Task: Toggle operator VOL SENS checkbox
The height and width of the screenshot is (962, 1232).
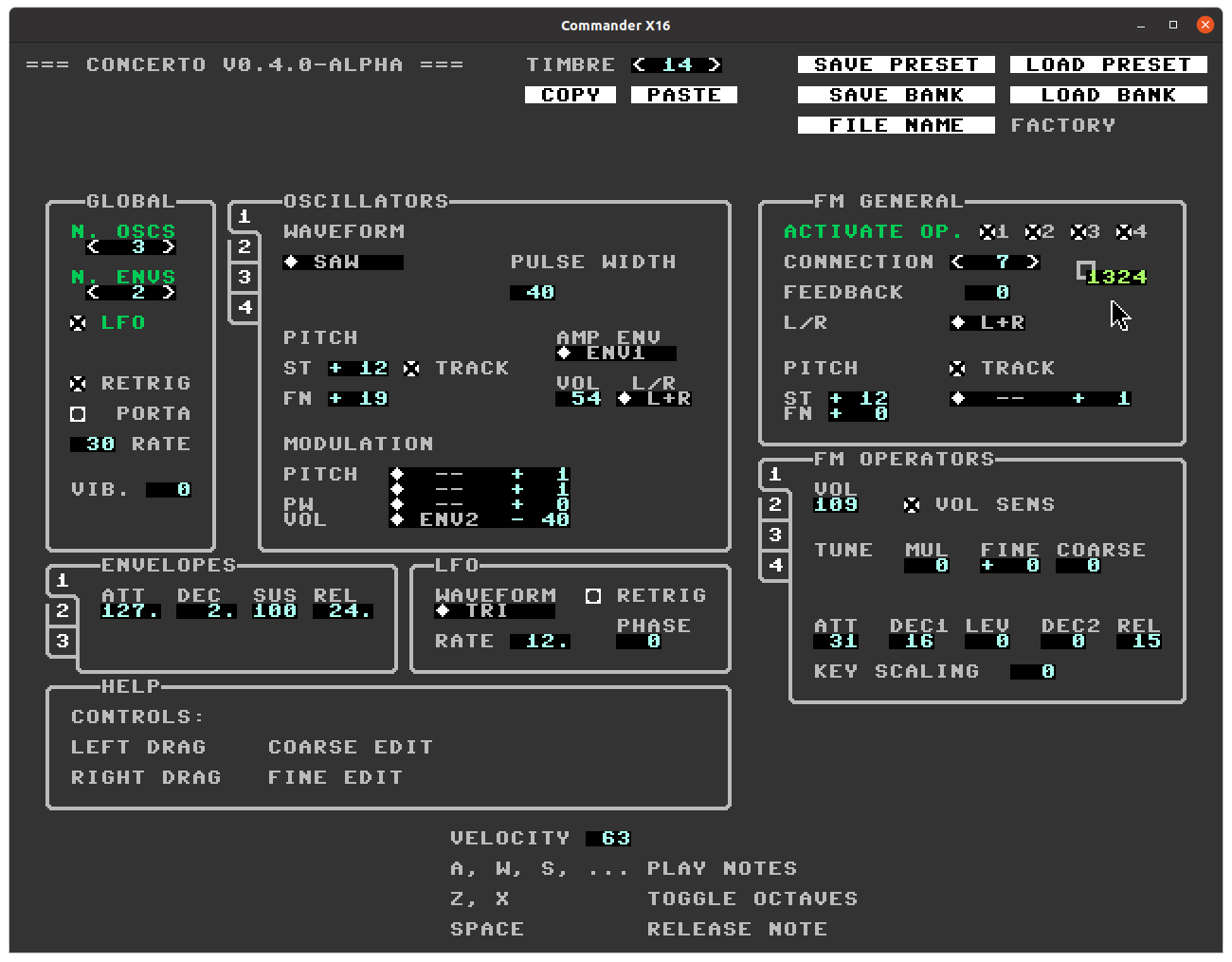Action: 912,504
